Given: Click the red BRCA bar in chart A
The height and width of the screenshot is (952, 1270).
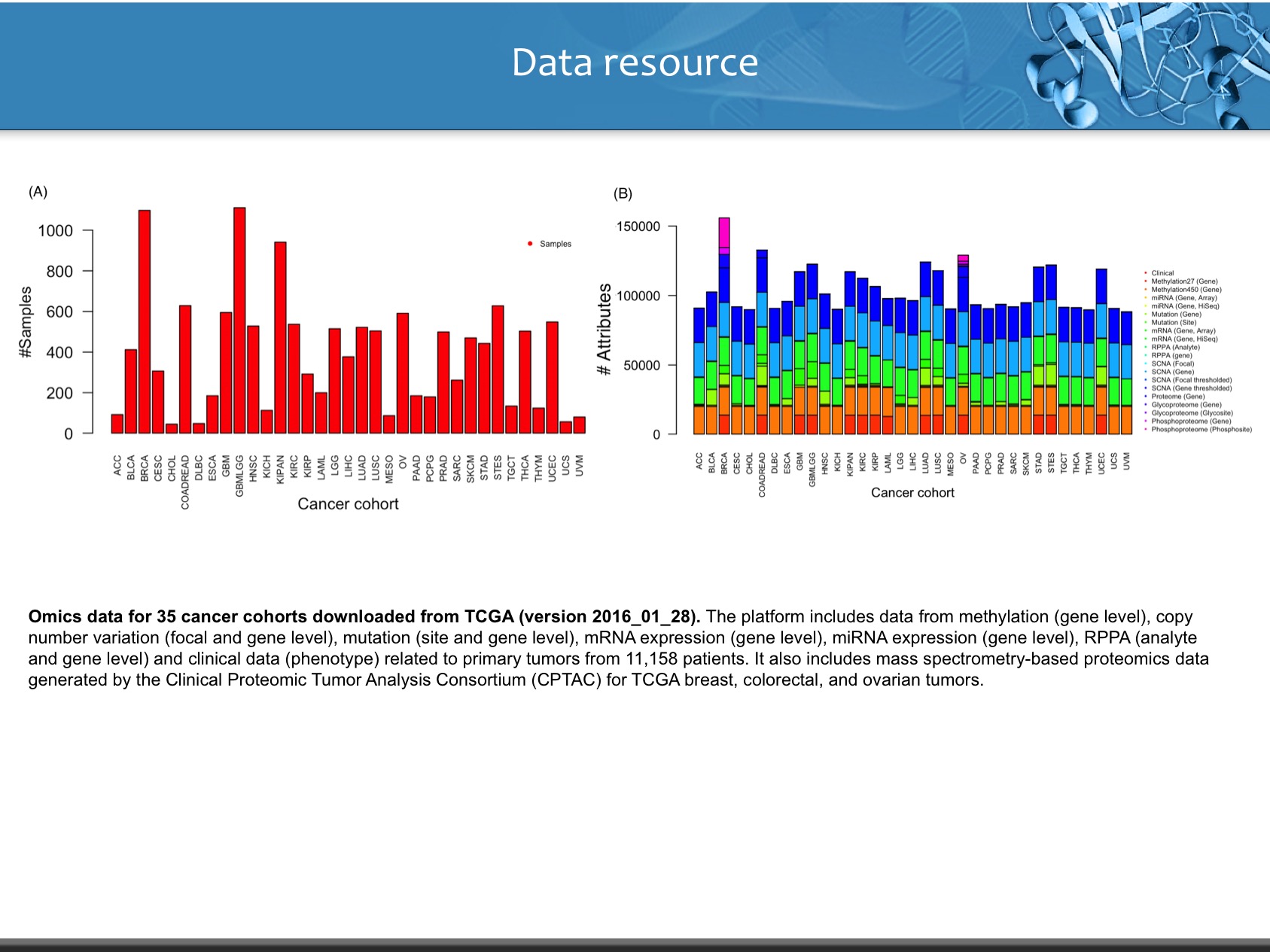Looking at the screenshot, I should (x=145, y=324).
